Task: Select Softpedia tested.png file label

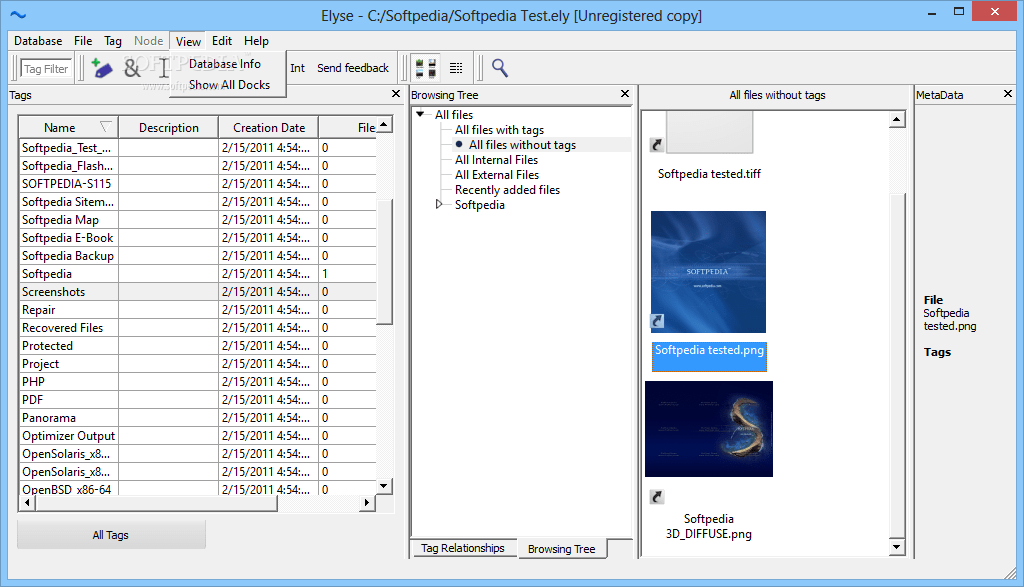Action: [x=709, y=357]
